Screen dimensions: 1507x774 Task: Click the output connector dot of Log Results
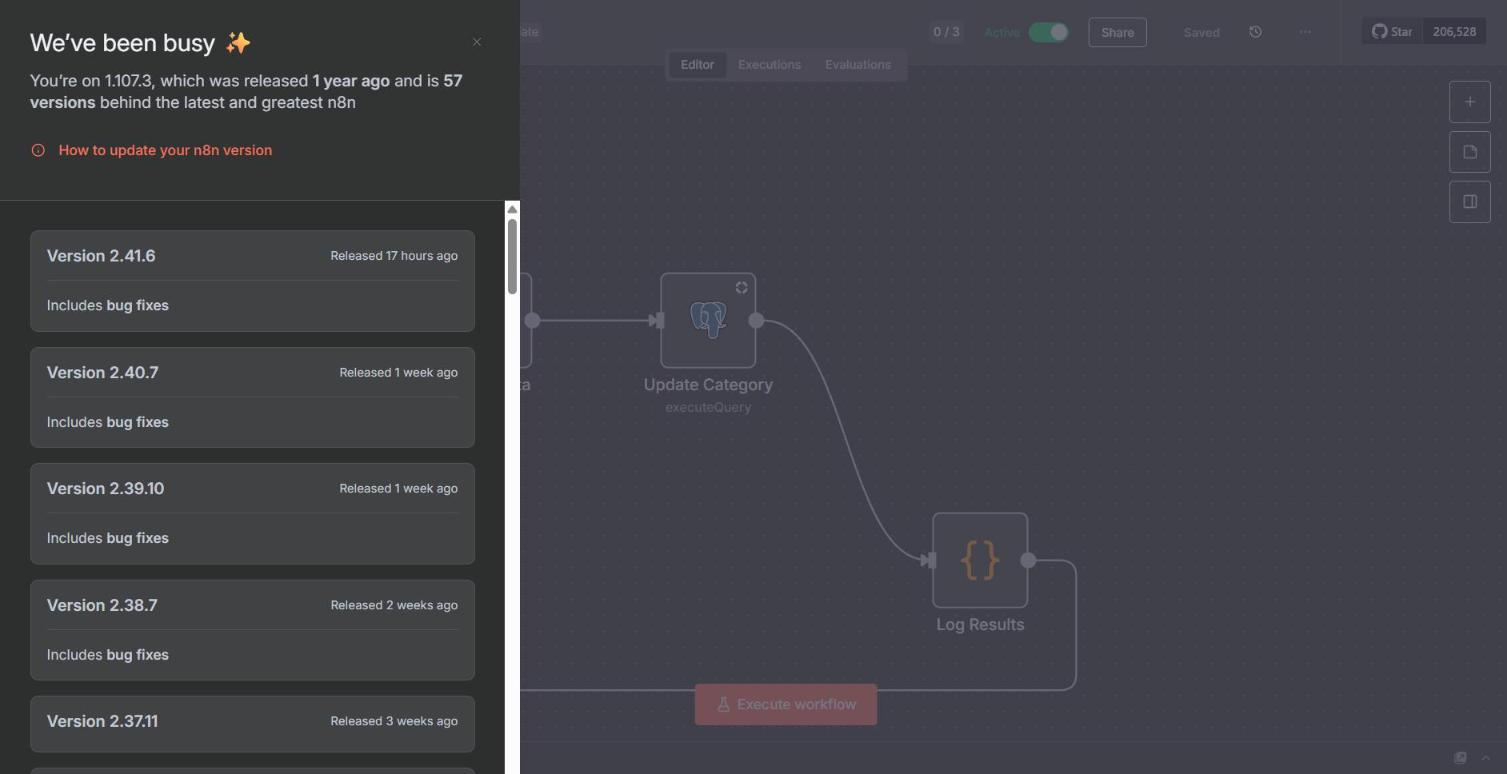(x=1028, y=560)
